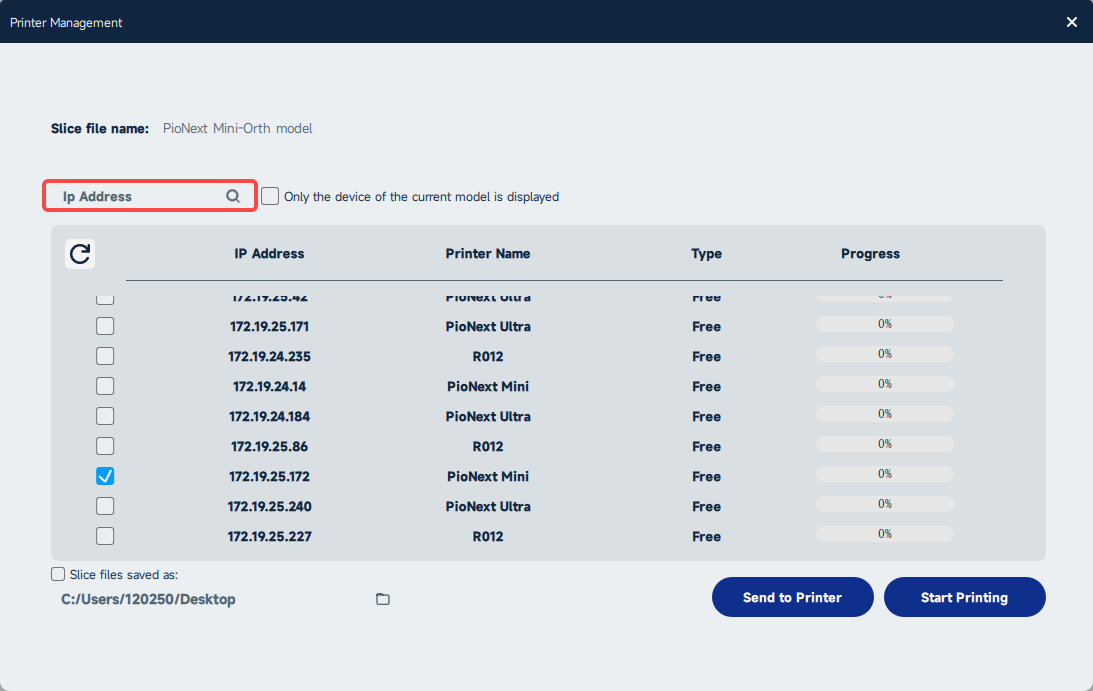
Task: Click R012 name in 172.19.25.227 row
Action: tap(488, 536)
